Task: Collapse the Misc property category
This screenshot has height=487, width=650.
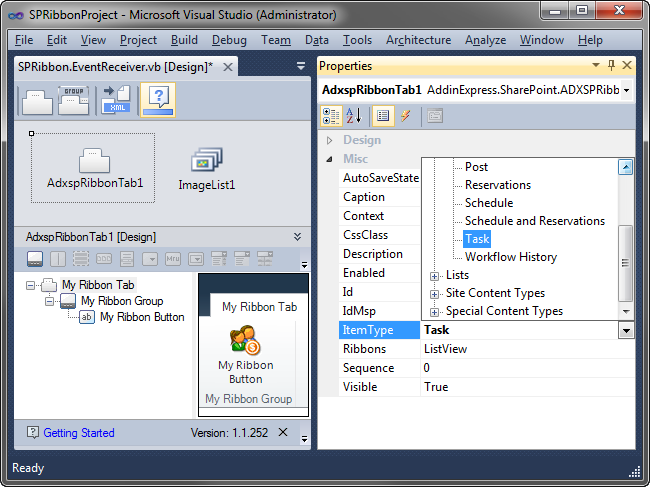Action: click(330, 159)
